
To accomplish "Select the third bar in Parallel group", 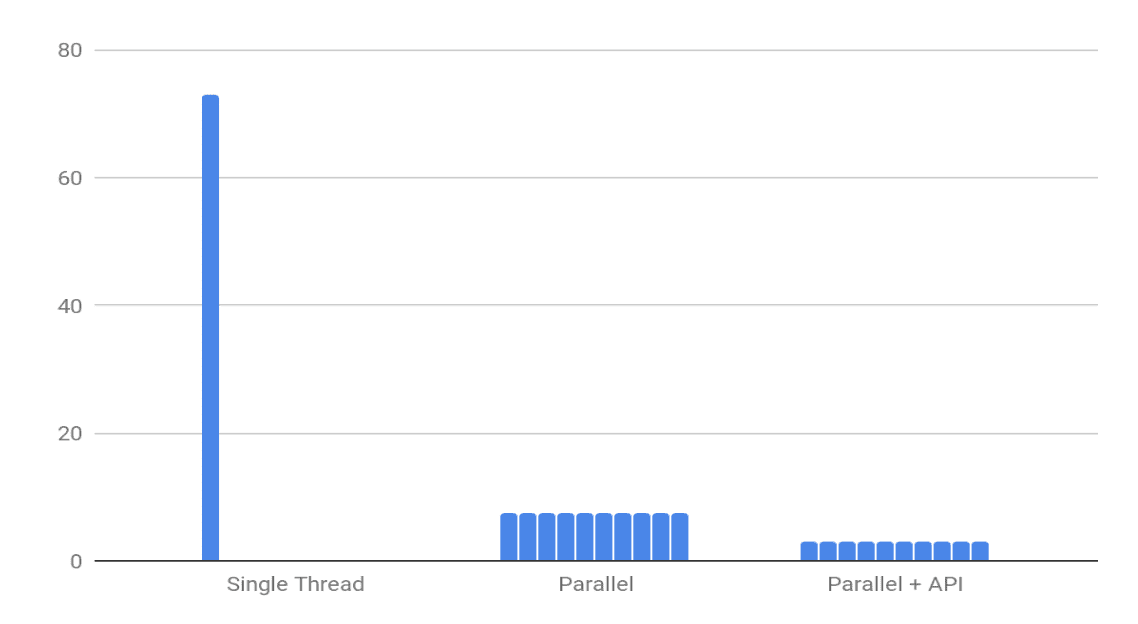I will [x=547, y=537].
